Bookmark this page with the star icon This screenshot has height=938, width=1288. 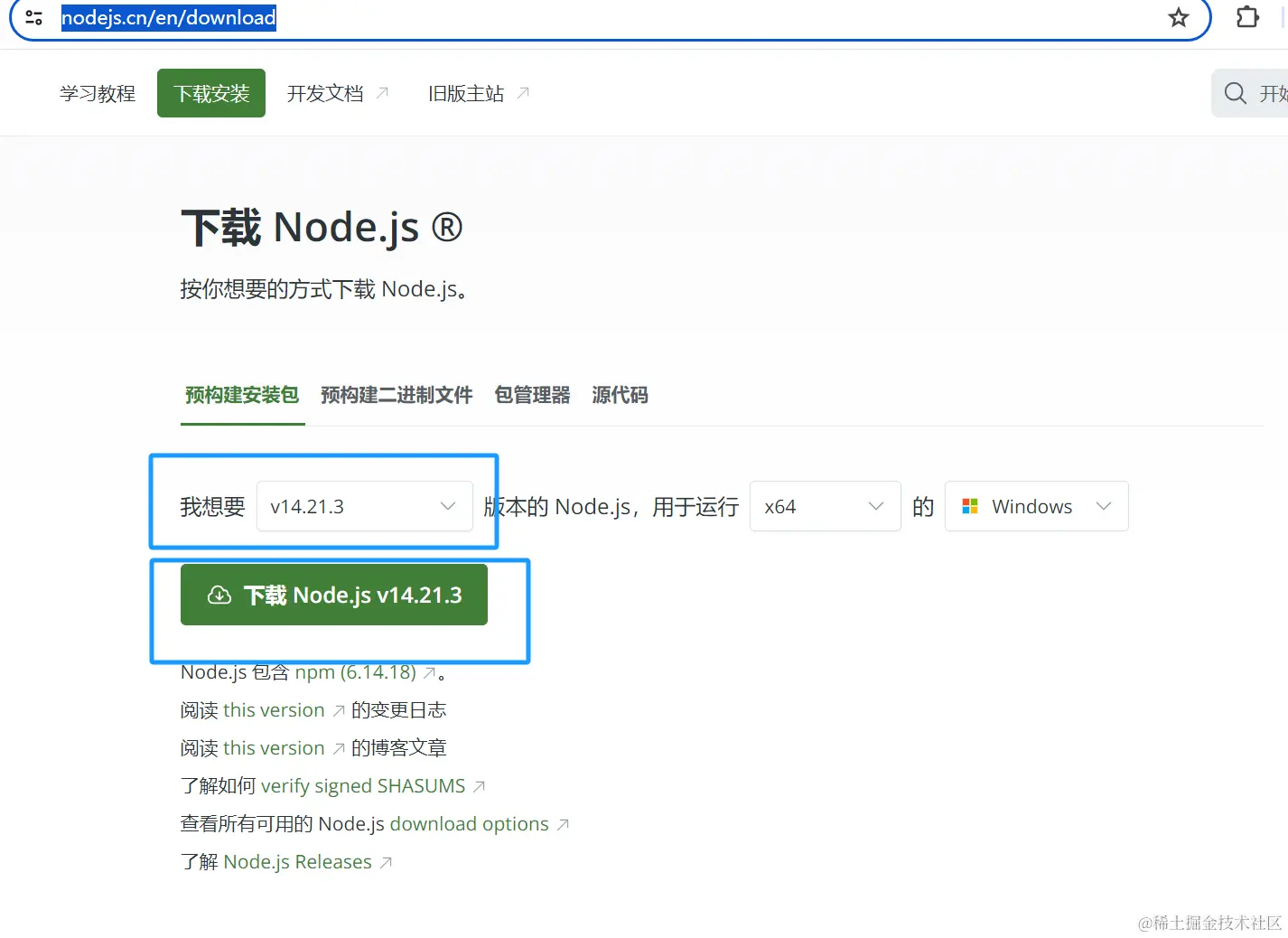coord(1178,17)
